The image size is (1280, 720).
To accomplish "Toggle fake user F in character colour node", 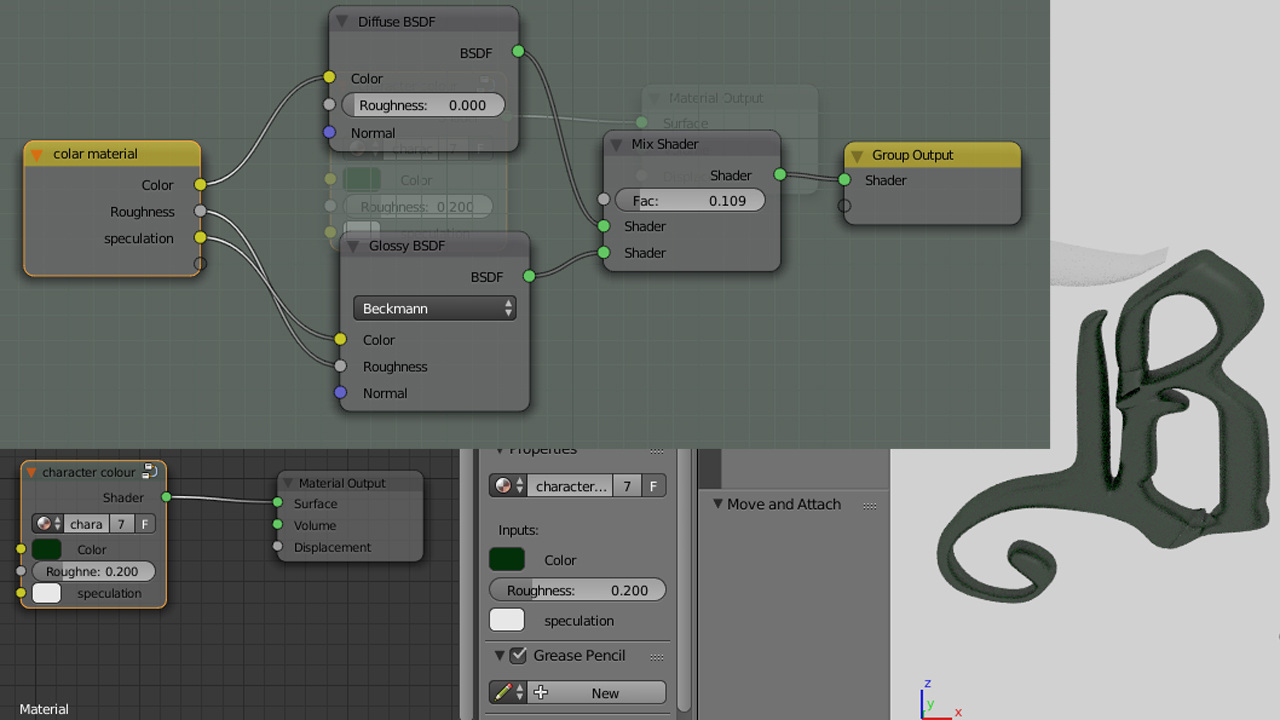I will [145, 524].
